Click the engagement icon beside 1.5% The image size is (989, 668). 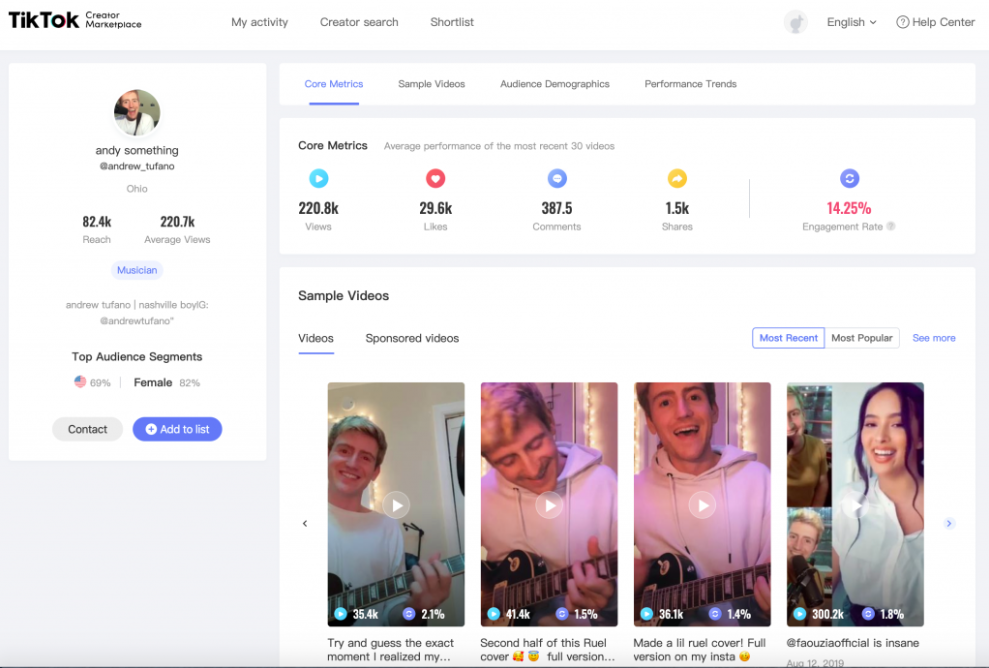(562, 614)
